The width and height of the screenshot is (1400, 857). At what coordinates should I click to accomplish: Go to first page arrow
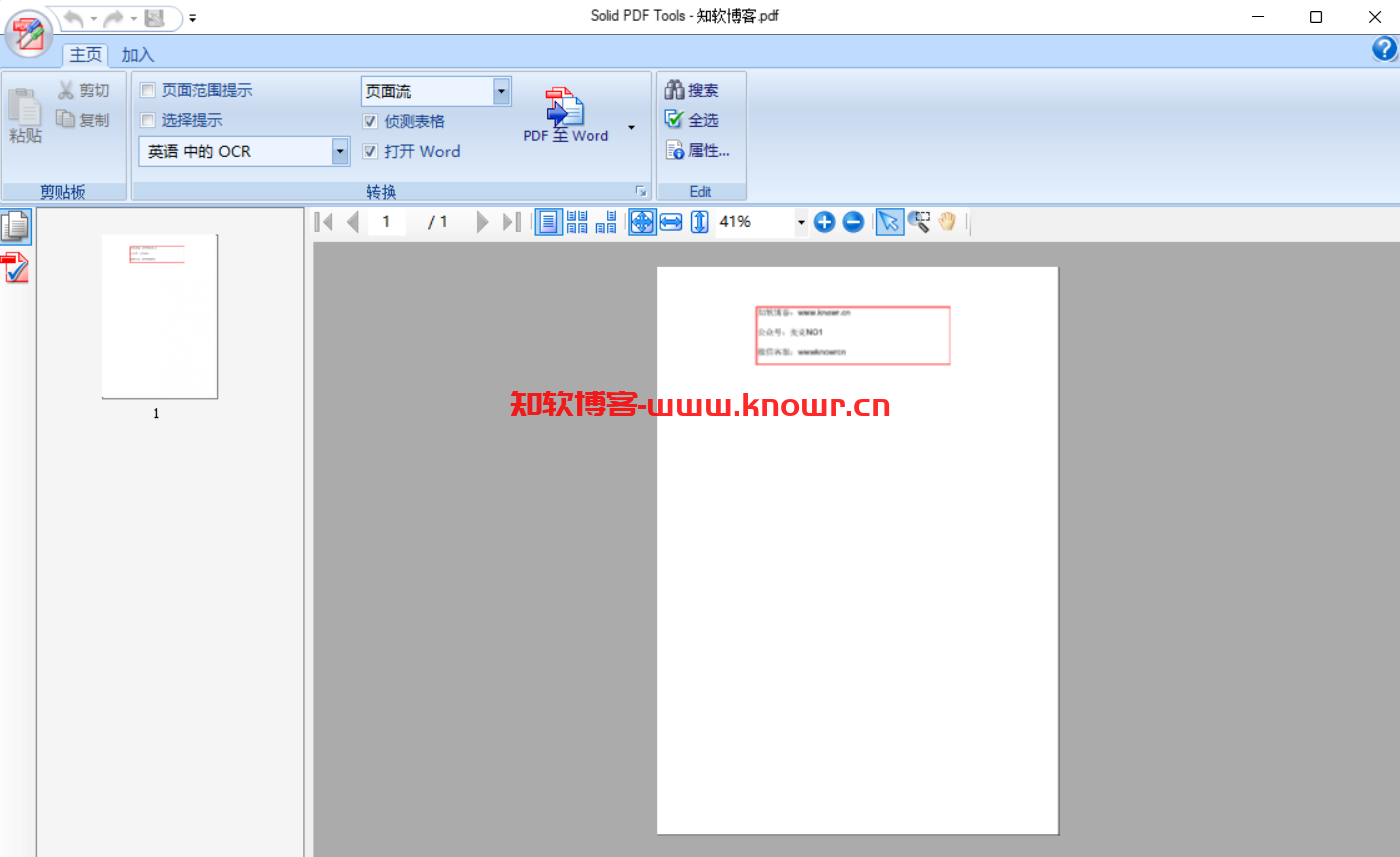[324, 222]
